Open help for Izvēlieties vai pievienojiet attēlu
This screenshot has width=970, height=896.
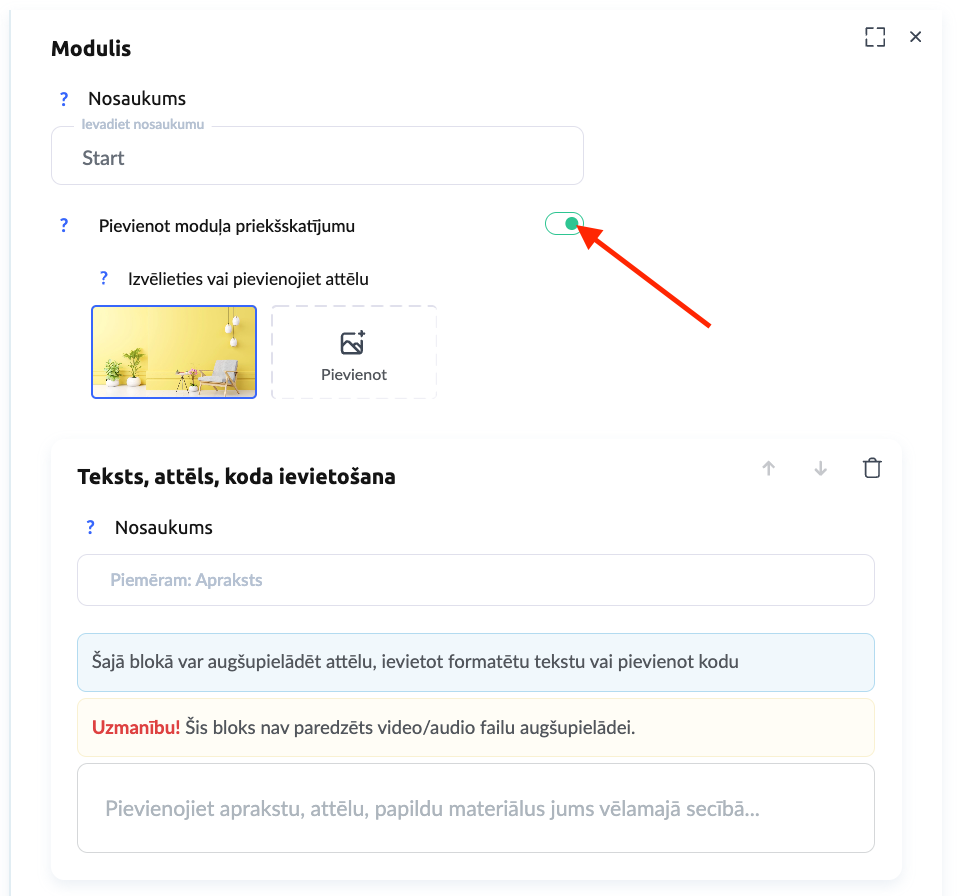(103, 278)
